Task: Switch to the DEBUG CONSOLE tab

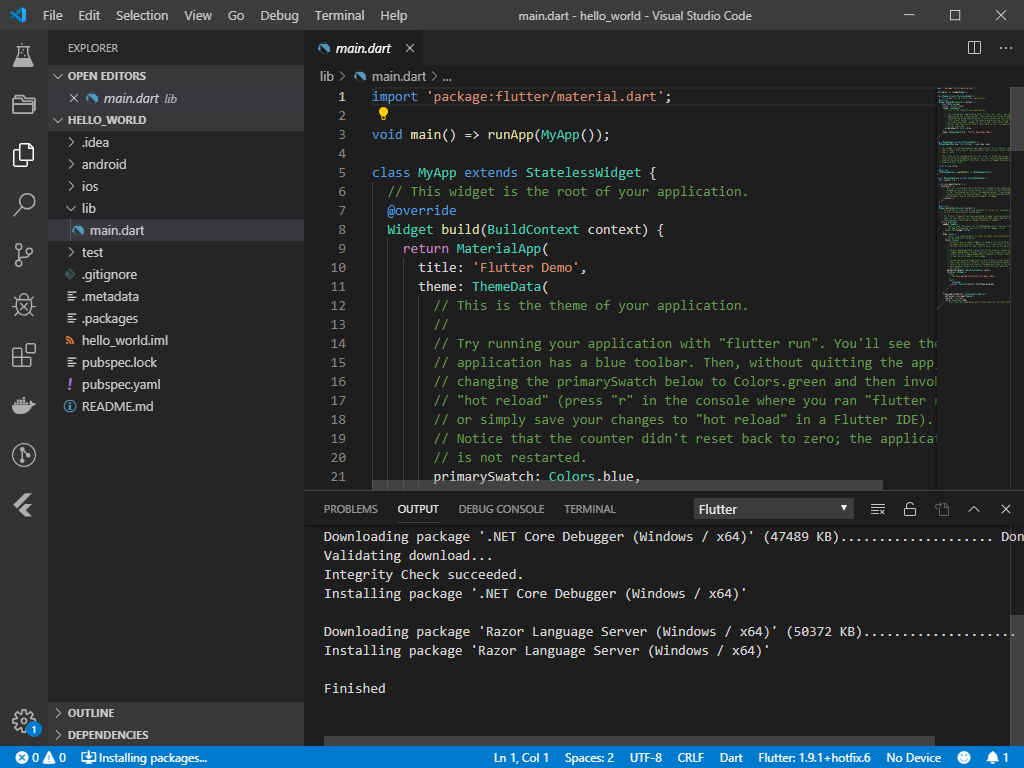Action: pos(501,509)
